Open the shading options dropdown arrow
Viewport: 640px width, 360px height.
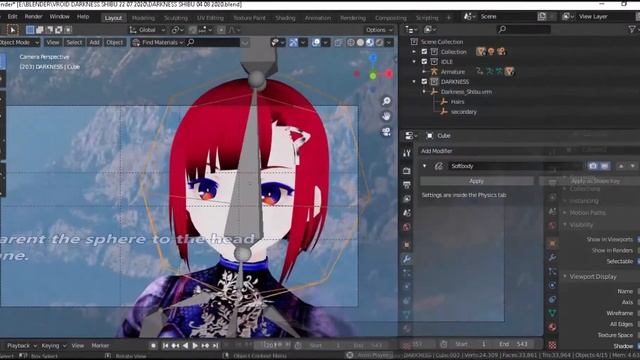[389, 42]
